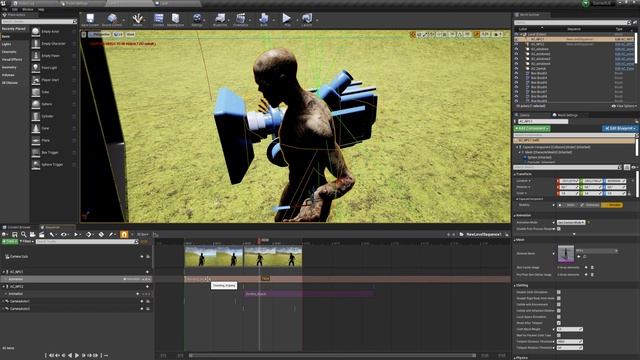This screenshot has width=640, height=360.
Task: Click the Sequencer magnifier find icon
Action: [x=24, y=234]
